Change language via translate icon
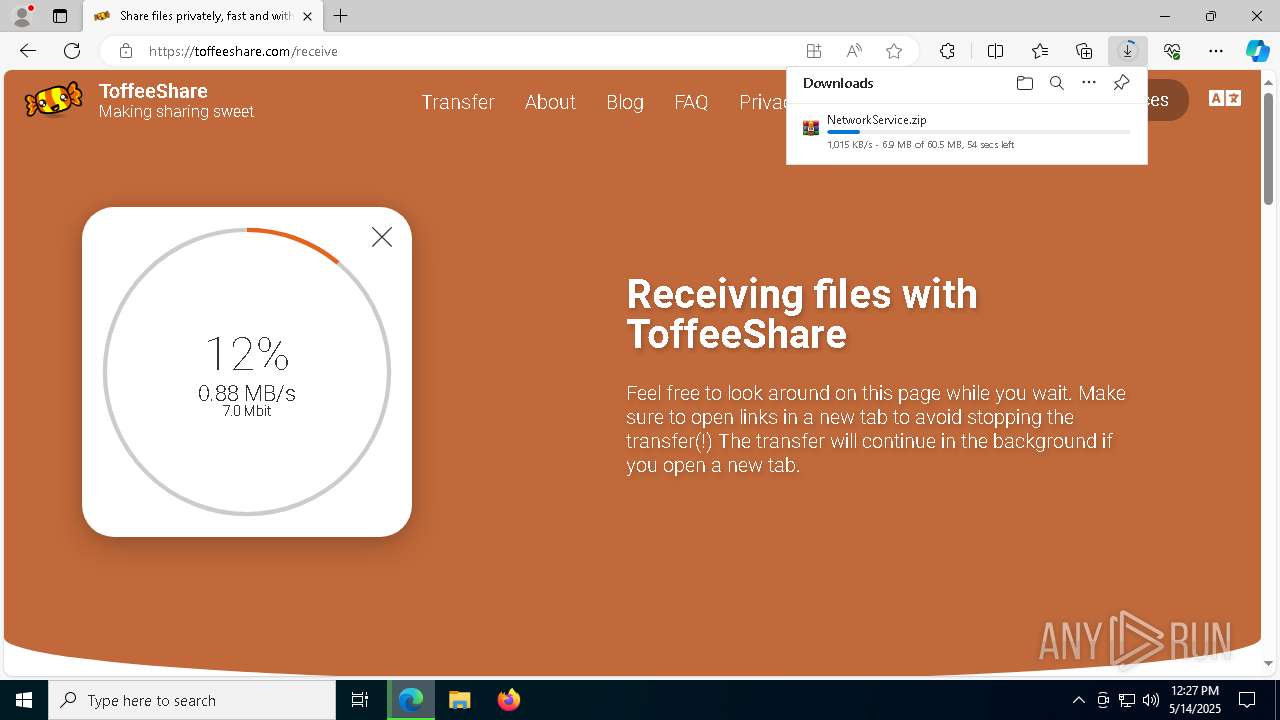 [x=1225, y=98]
